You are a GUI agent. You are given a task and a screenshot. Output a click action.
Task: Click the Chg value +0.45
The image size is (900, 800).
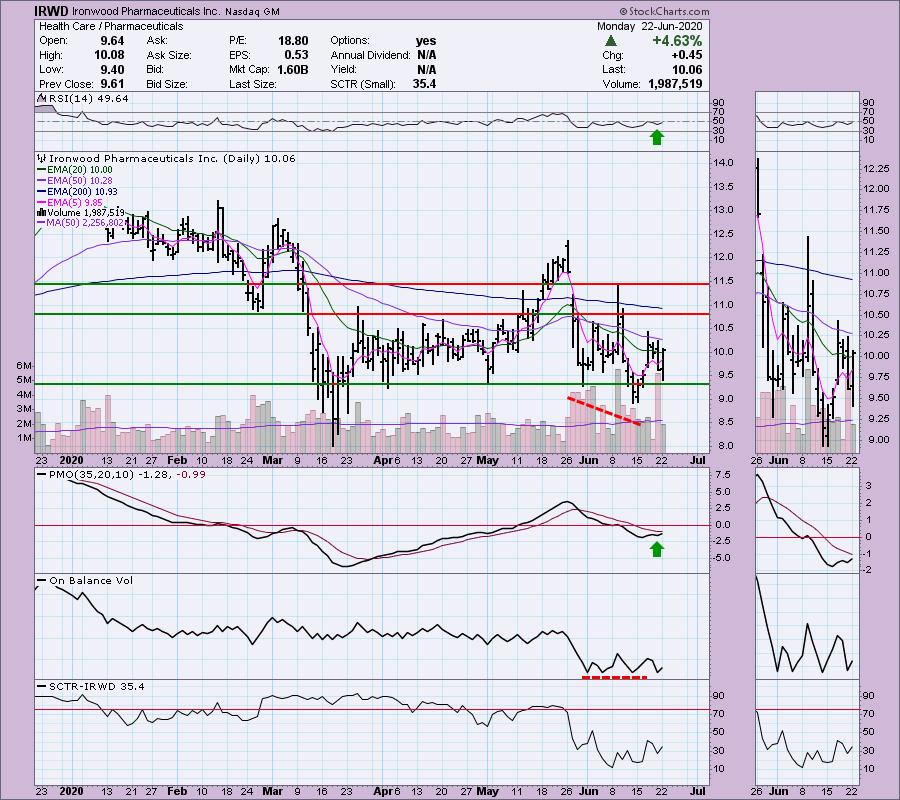(686, 55)
